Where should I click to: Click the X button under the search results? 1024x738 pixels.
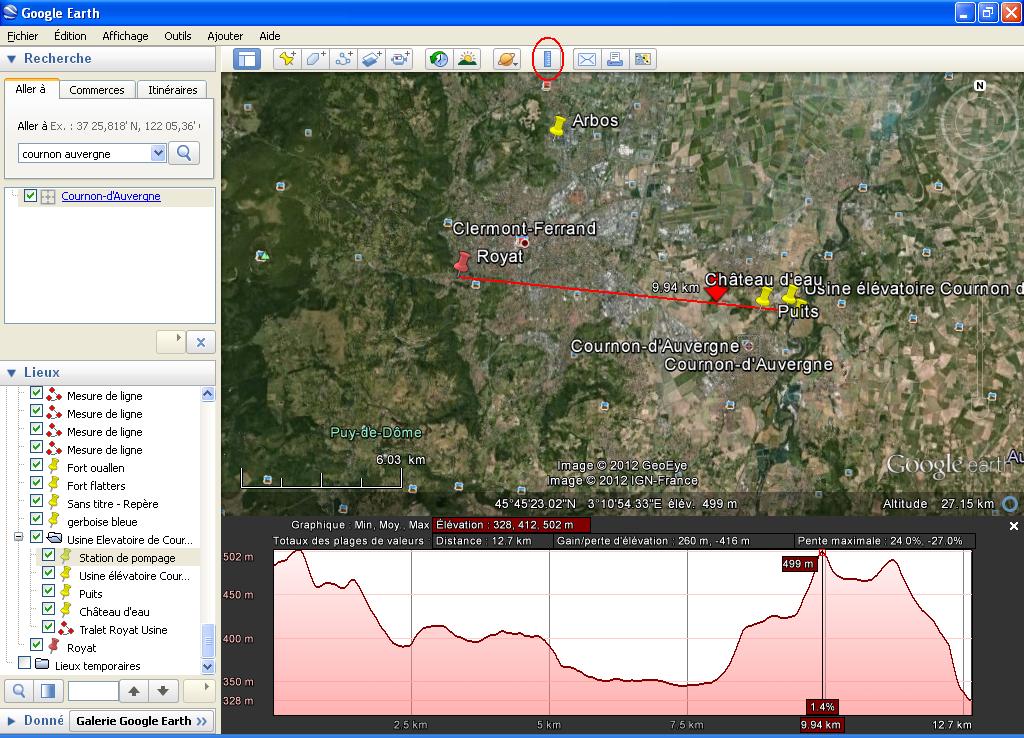[x=200, y=342]
